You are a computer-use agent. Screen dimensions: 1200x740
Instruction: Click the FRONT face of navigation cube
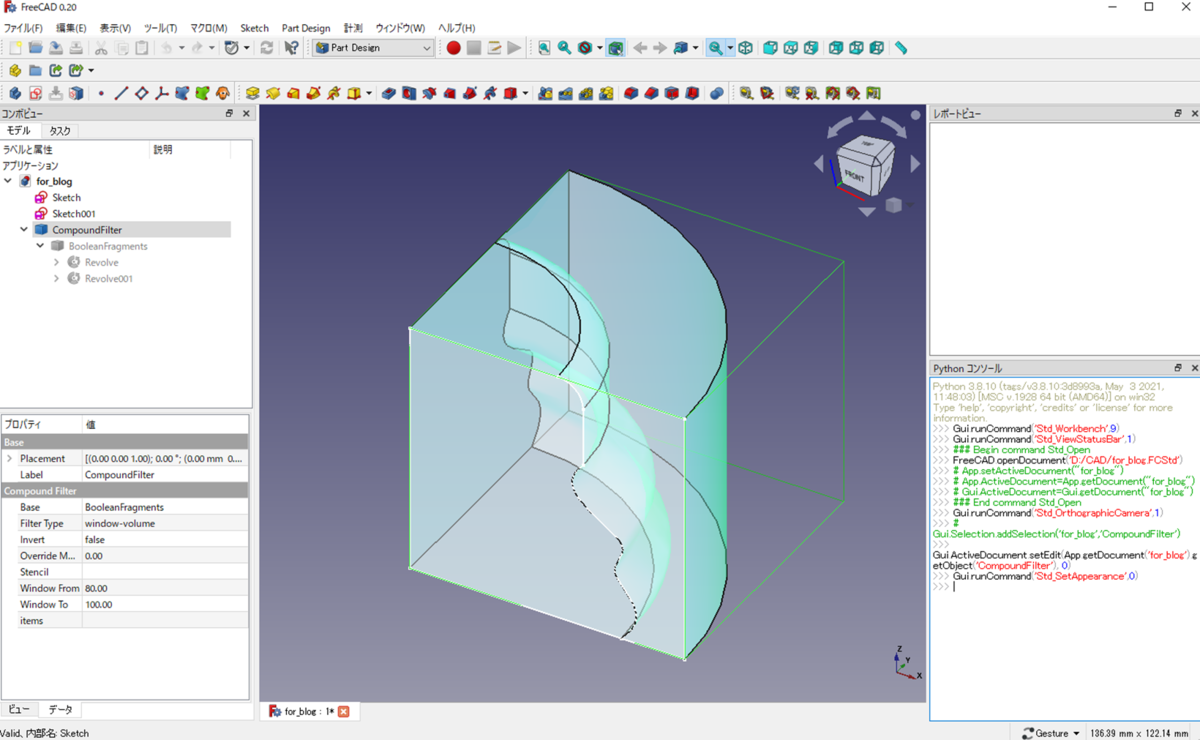click(855, 173)
